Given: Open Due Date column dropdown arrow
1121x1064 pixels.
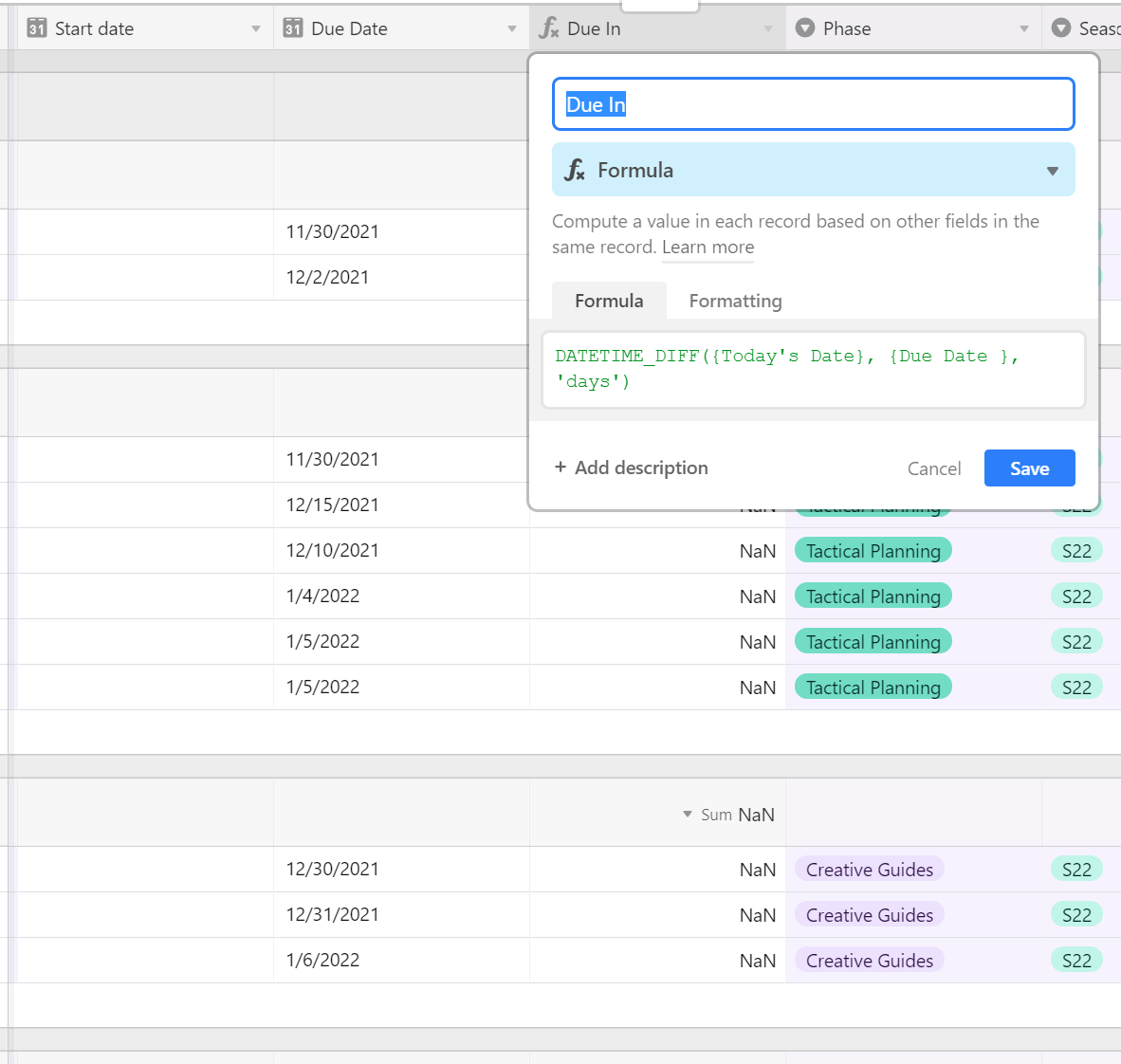Looking at the screenshot, I should pyautogui.click(x=512, y=29).
